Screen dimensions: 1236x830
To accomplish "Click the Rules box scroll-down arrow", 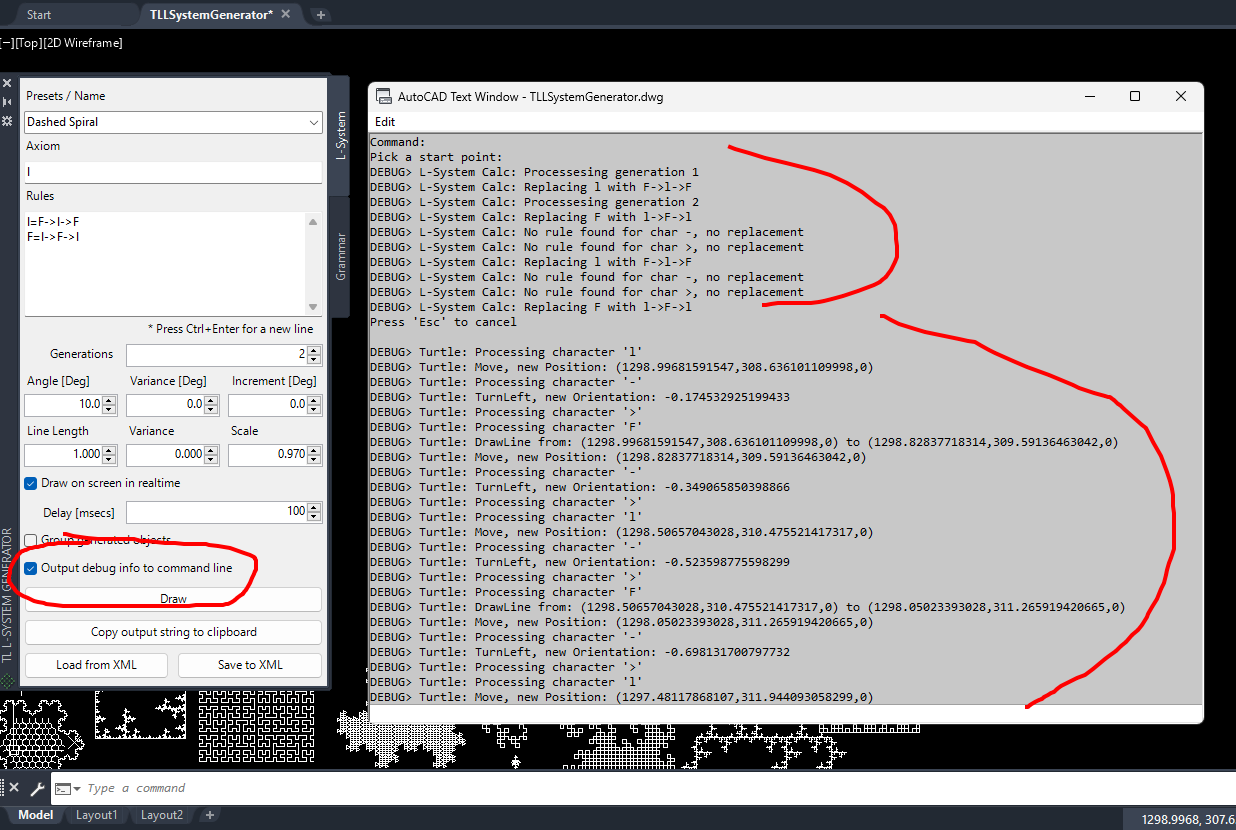I will pos(313,307).
